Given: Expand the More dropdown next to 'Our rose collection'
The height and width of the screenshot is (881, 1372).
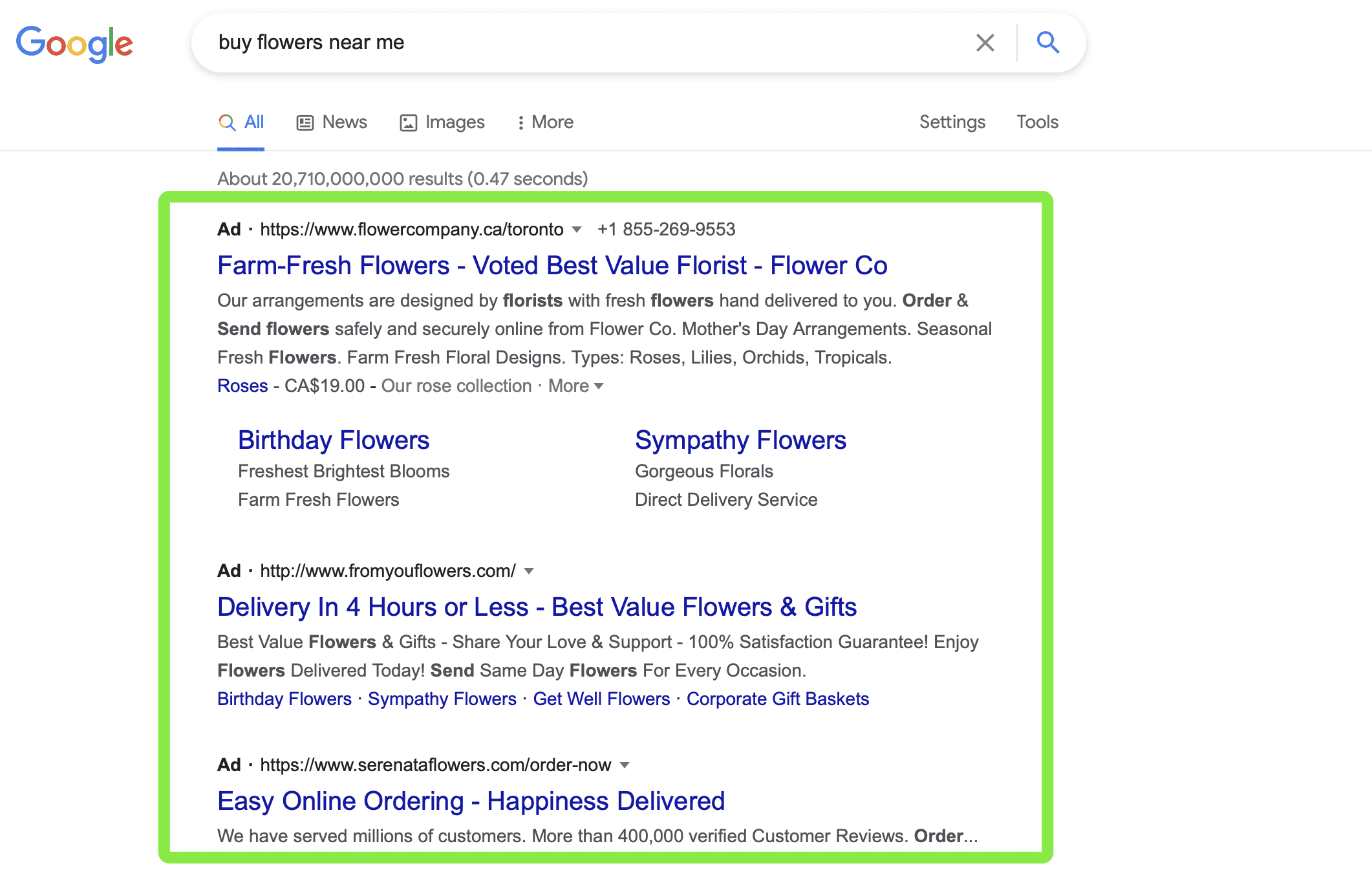Looking at the screenshot, I should 575,386.
